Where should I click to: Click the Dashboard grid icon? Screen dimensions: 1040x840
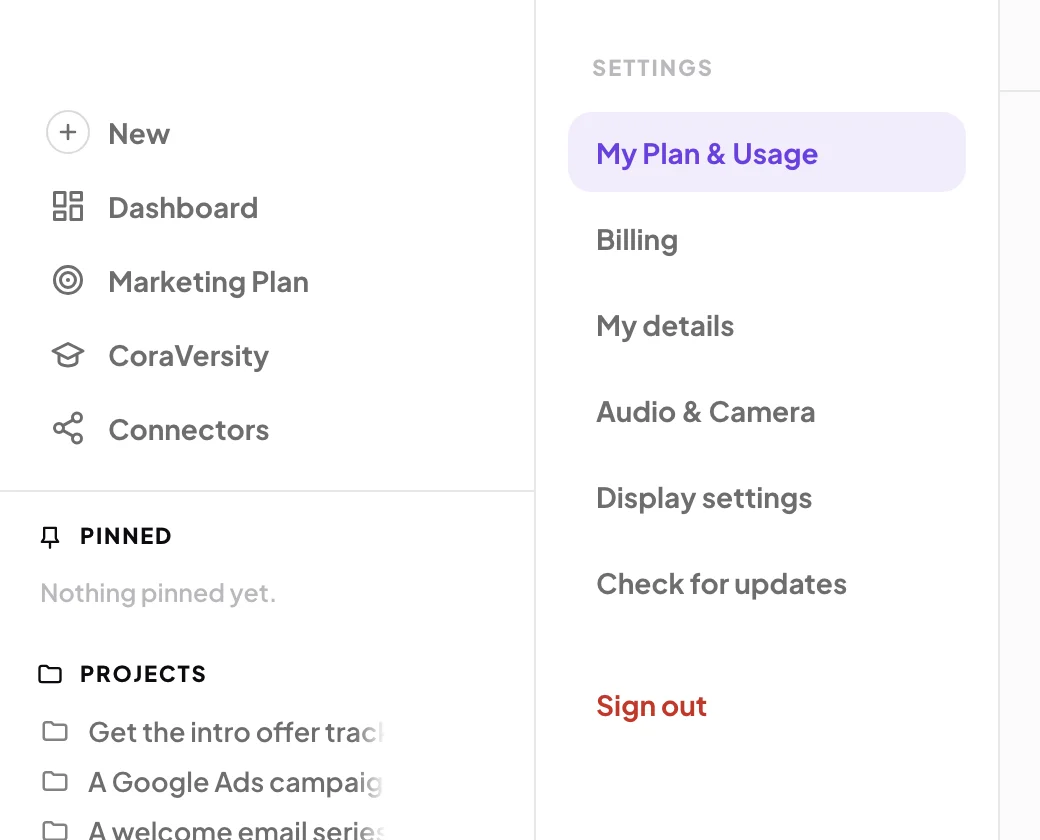pyautogui.click(x=68, y=206)
